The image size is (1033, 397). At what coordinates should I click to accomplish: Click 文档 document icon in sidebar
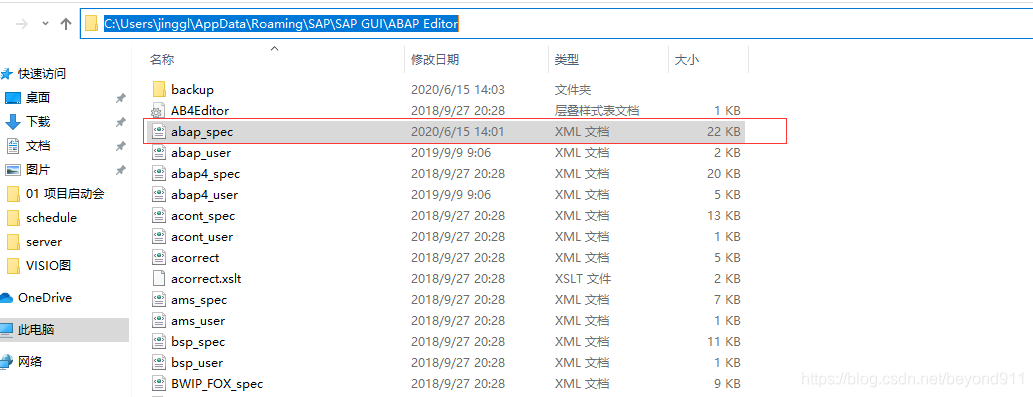tap(13, 146)
